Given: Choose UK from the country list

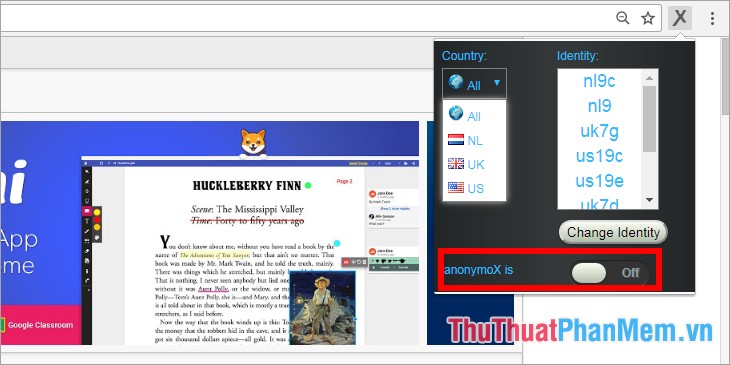Looking at the screenshot, I should tap(474, 164).
